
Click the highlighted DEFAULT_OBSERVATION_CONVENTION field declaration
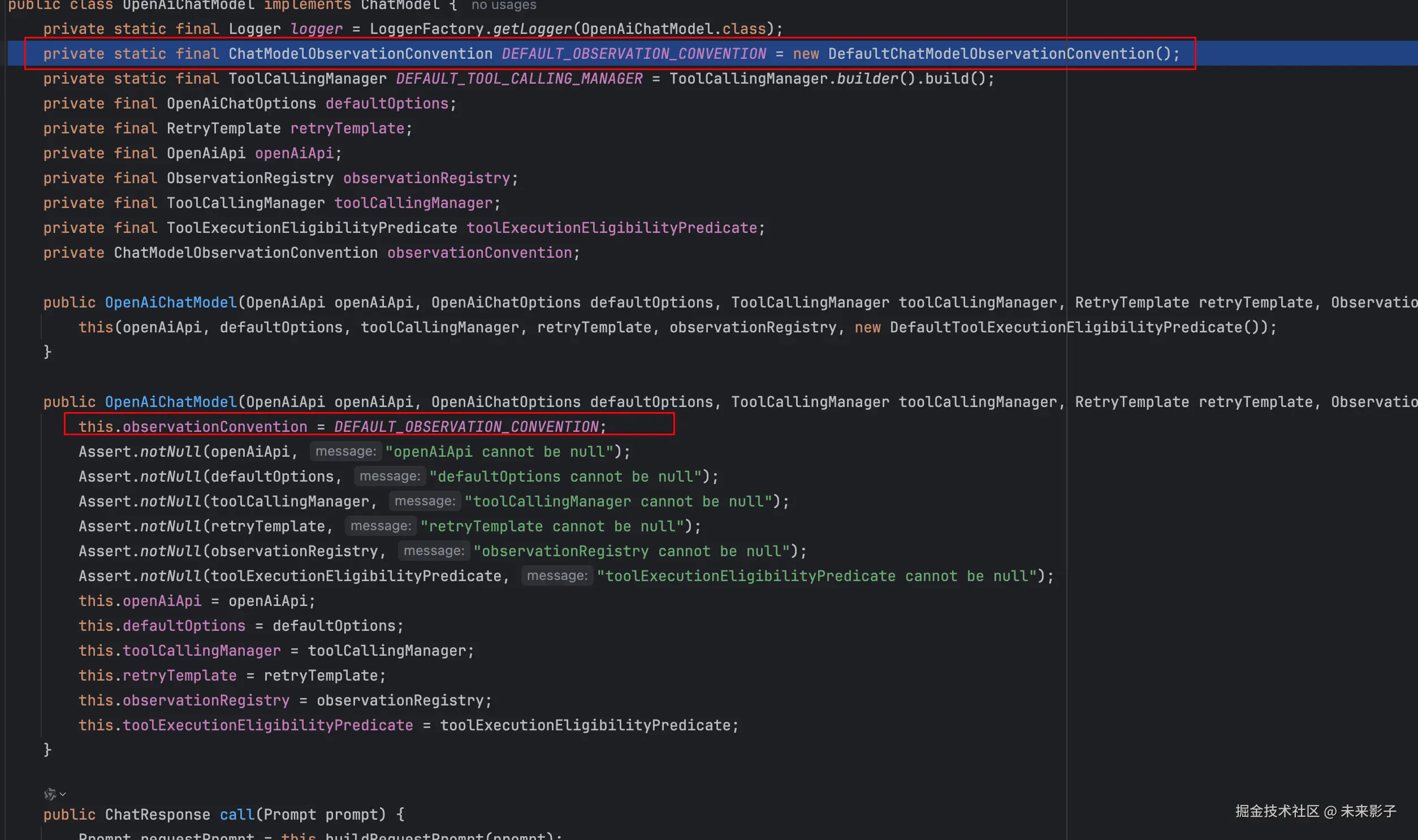tap(633, 54)
